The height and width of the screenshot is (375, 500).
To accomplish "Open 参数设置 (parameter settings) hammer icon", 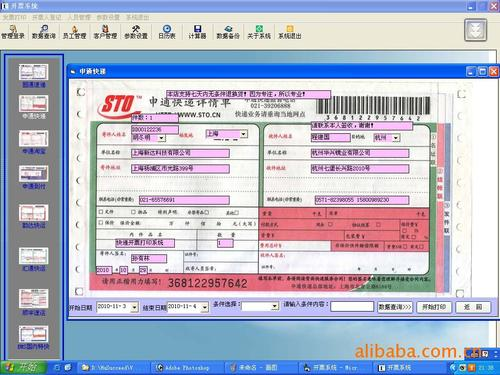I will point(136,32).
